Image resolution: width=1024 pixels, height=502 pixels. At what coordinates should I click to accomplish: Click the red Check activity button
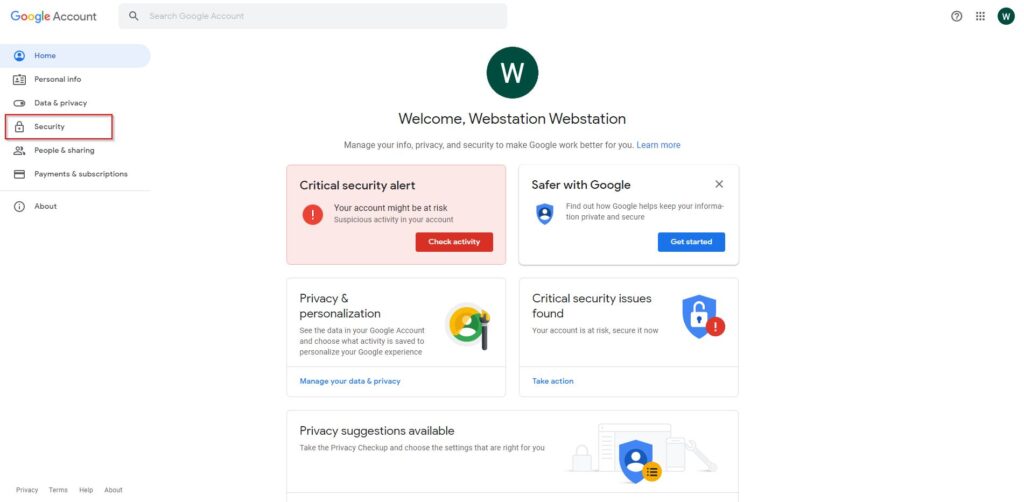[454, 242]
